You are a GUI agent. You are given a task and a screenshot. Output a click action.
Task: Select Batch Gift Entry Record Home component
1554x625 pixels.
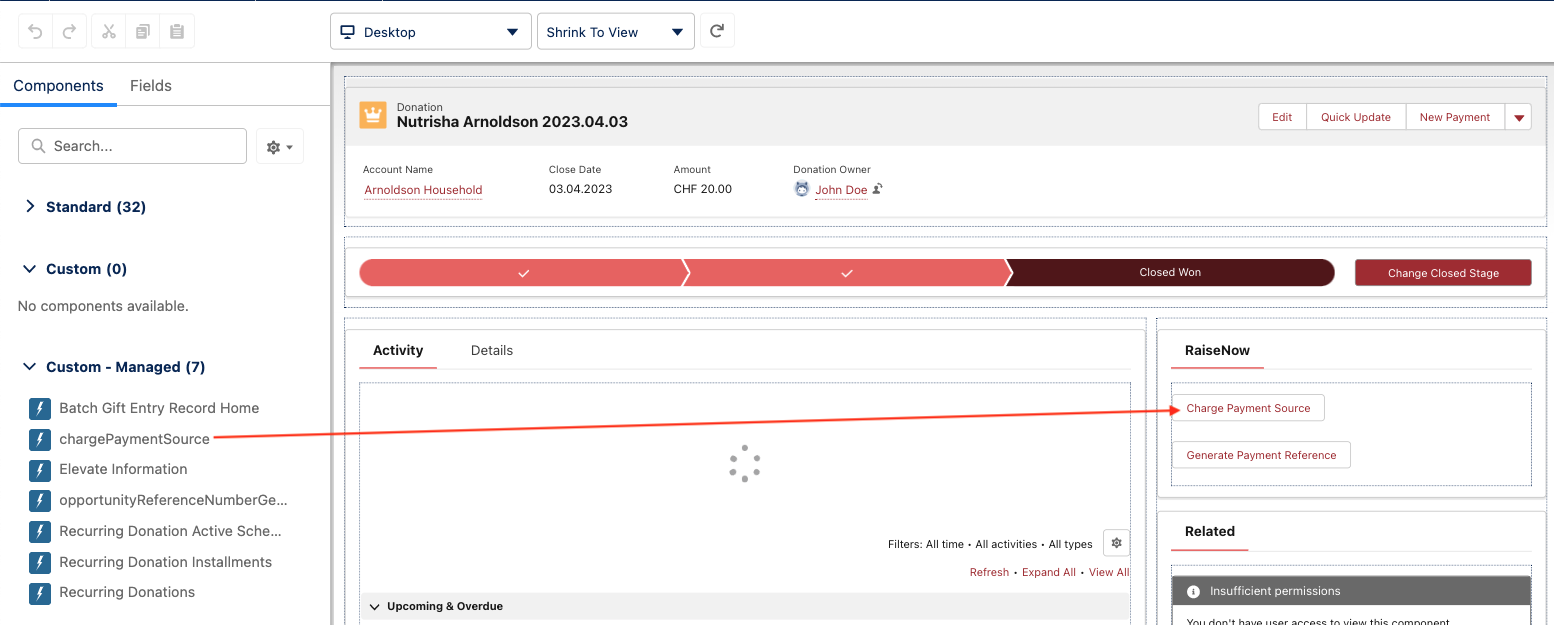pyautogui.click(x=159, y=408)
